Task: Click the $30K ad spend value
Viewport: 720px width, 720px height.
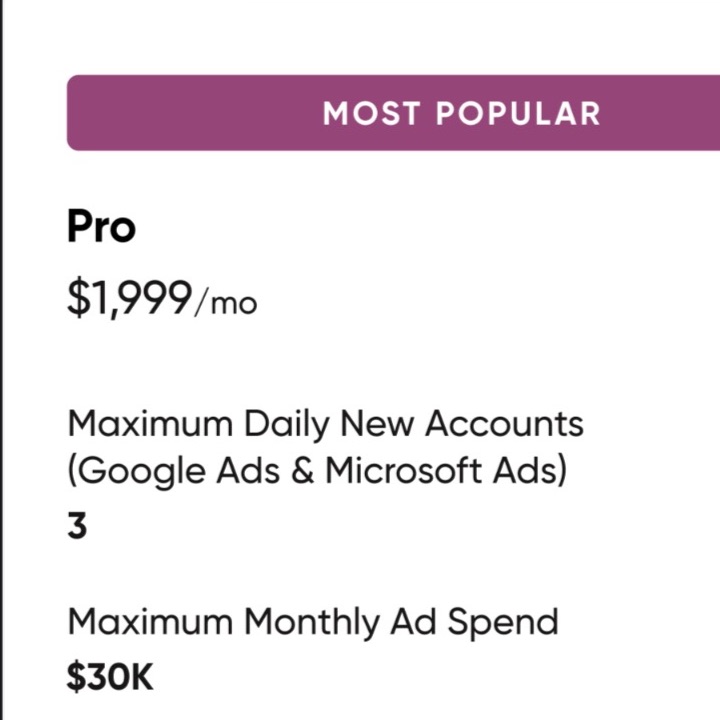Action: 110,677
